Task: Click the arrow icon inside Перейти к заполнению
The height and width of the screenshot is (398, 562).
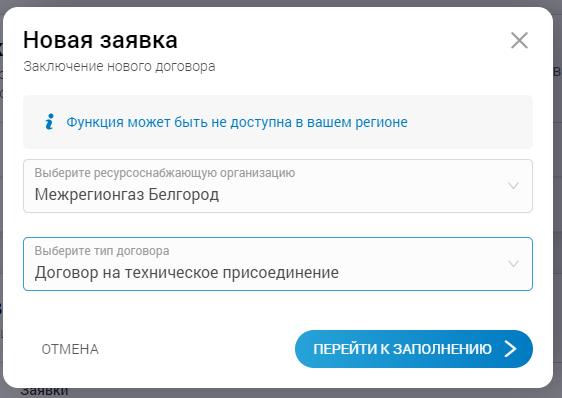Action: pyautogui.click(x=511, y=349)
